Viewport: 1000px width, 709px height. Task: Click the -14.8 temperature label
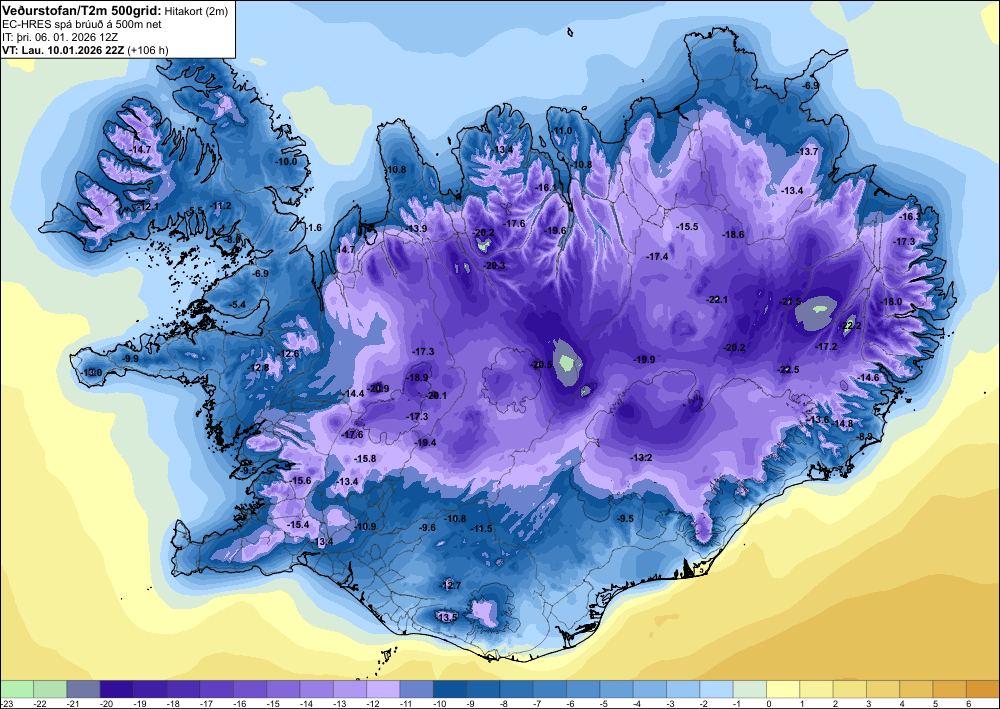[842, 423]
